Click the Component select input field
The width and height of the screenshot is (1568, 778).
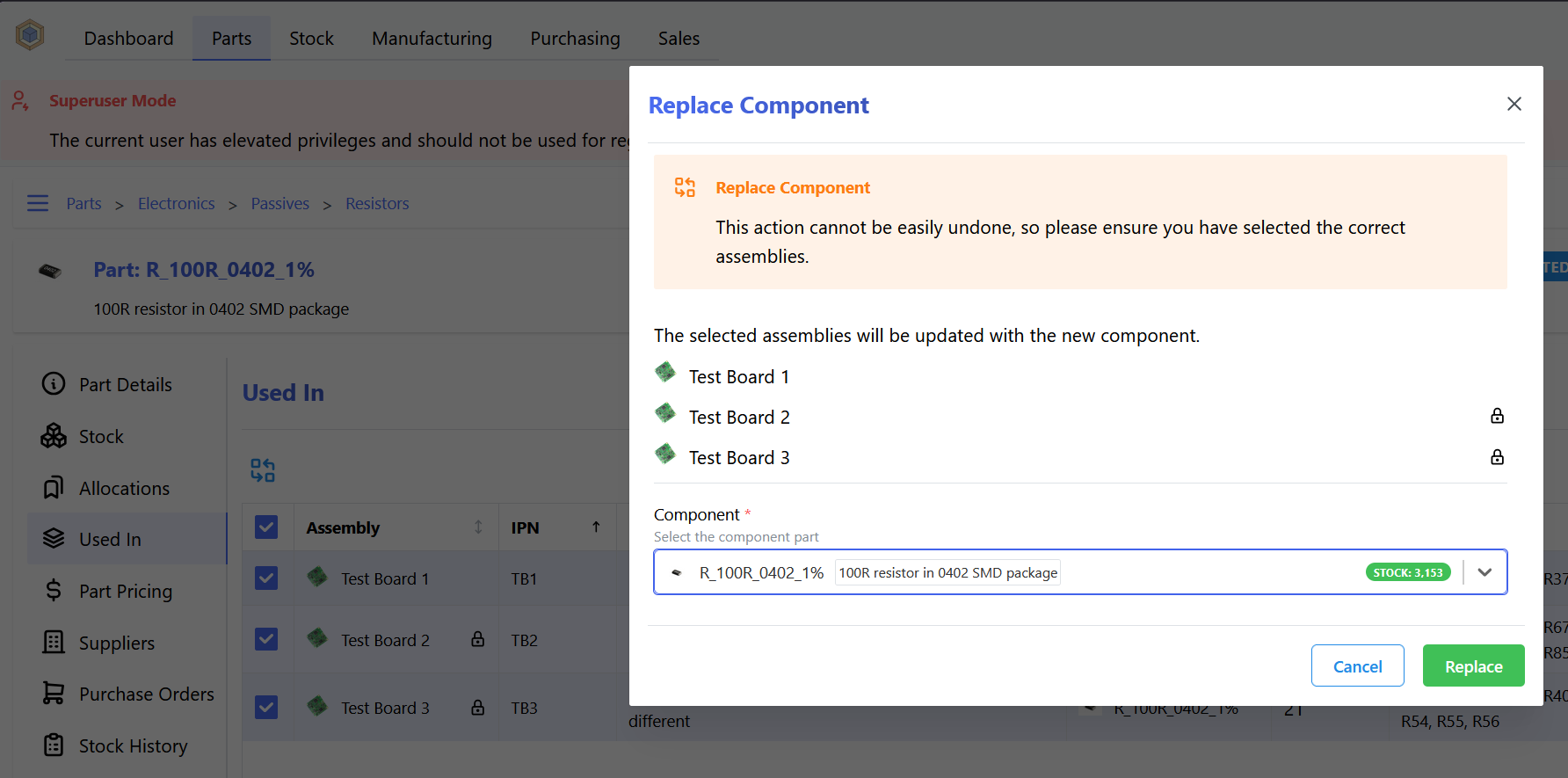coord(1080,572)
